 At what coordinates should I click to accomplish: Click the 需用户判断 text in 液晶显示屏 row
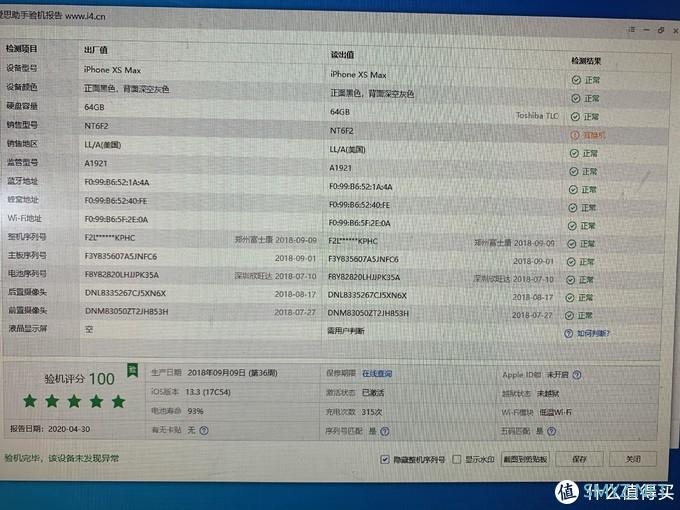pos(346,331)
